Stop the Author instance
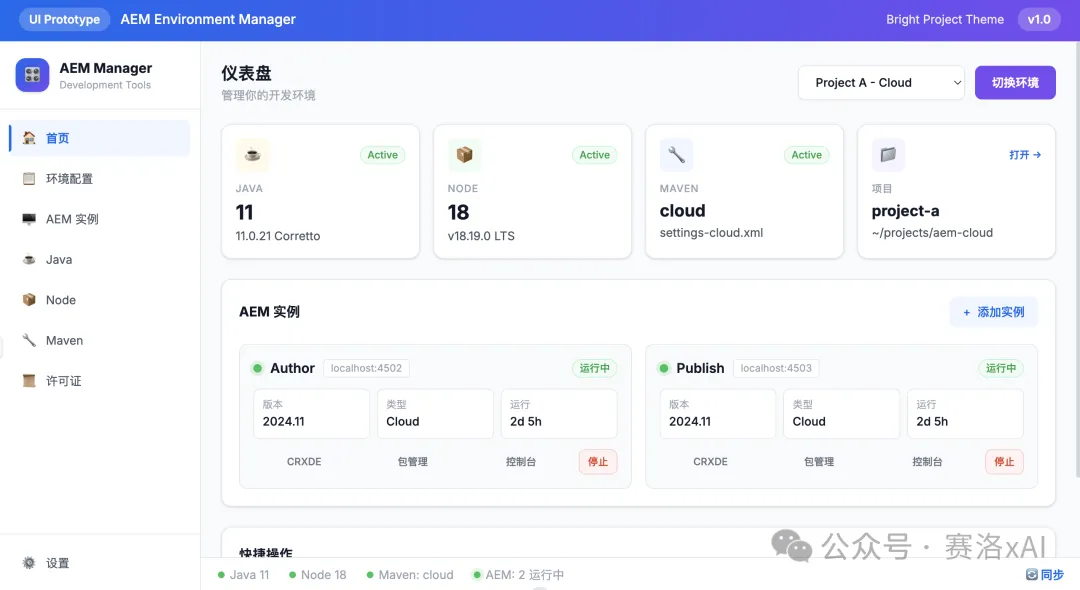The width and height of the screenshot is (1080, 590). coord(598,462)
